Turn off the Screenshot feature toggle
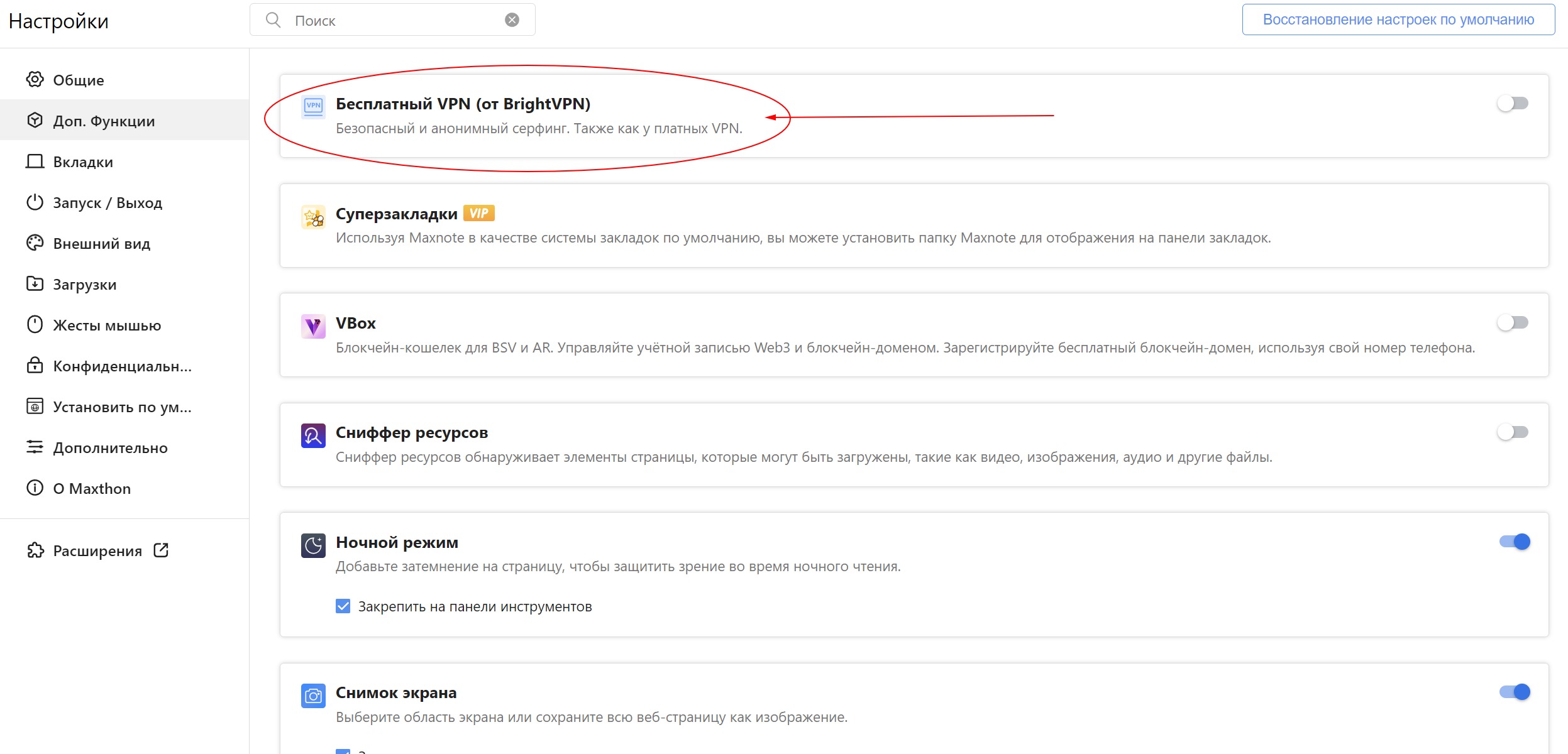Screen dimensions: 1568x754 pyautogui.click(x=1514, y=692)
